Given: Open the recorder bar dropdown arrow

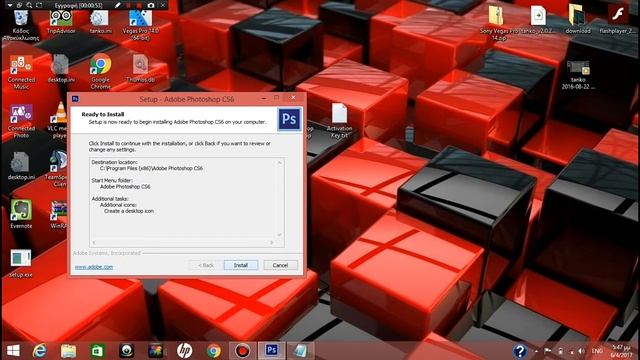Looking at the screenshot, I should 10,5.
